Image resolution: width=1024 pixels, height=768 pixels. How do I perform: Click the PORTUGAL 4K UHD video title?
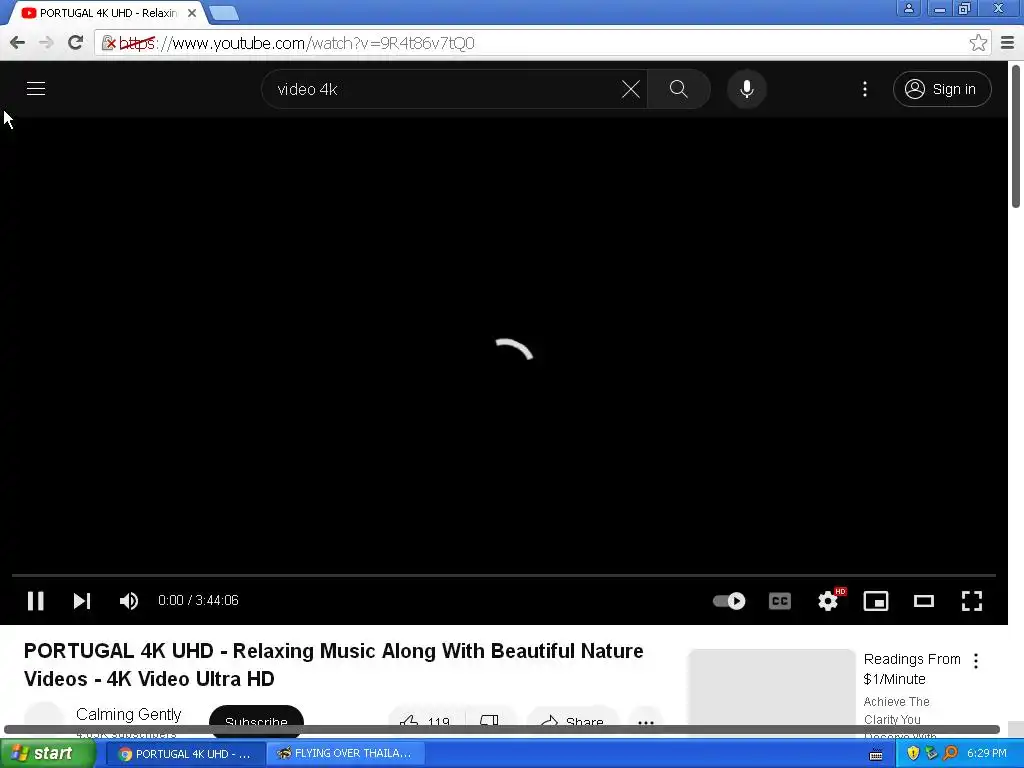pos(334,665)
